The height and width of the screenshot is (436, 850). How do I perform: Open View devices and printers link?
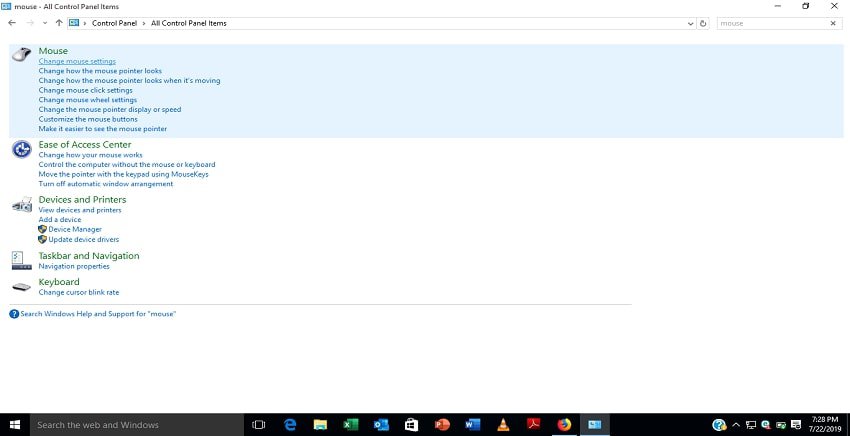pos(80,210)
